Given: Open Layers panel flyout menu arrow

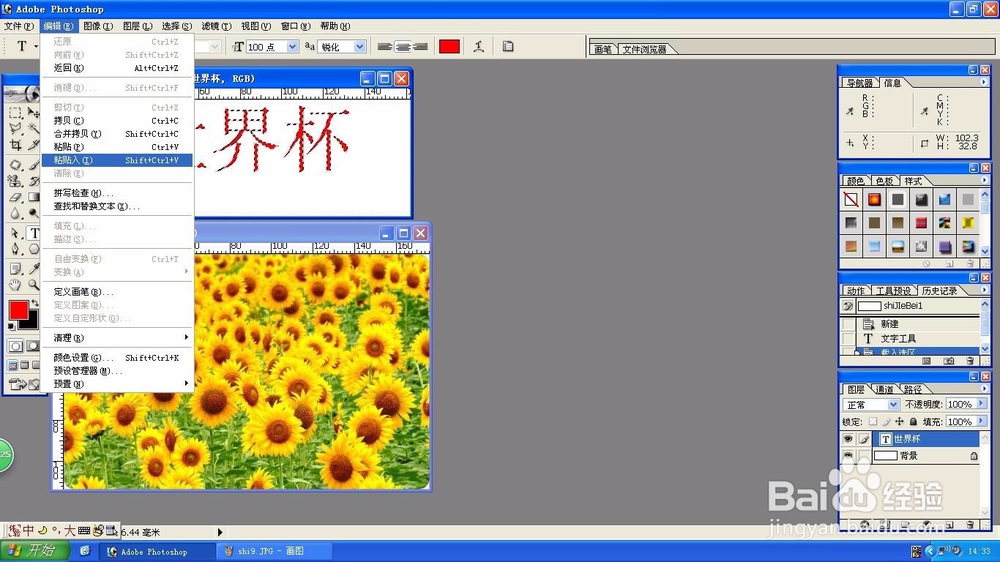Looking at the screenshot, I should pyautogui.click(x=984, y=388).
